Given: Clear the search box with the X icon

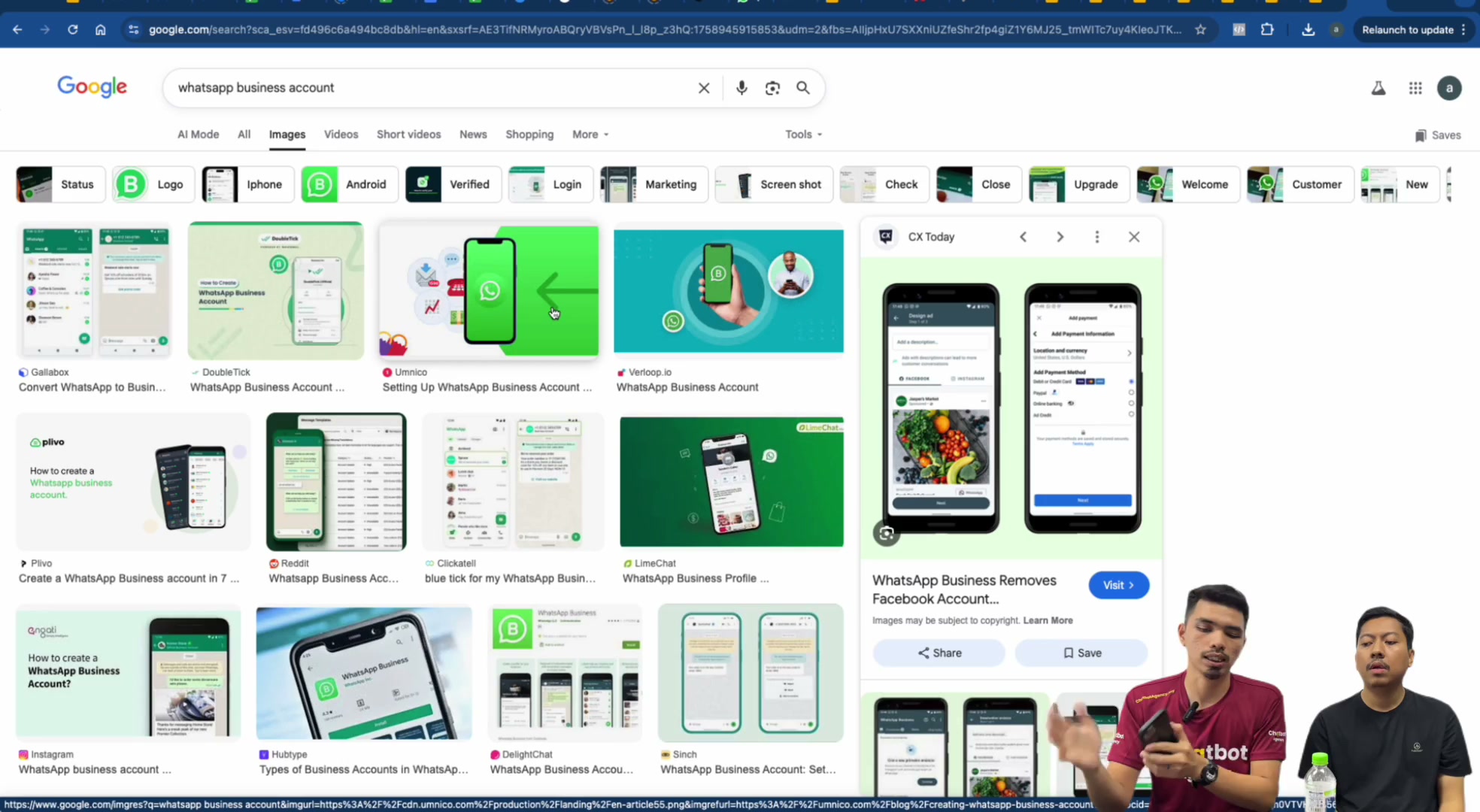Looking at the screenshot, I should (704, 88).
